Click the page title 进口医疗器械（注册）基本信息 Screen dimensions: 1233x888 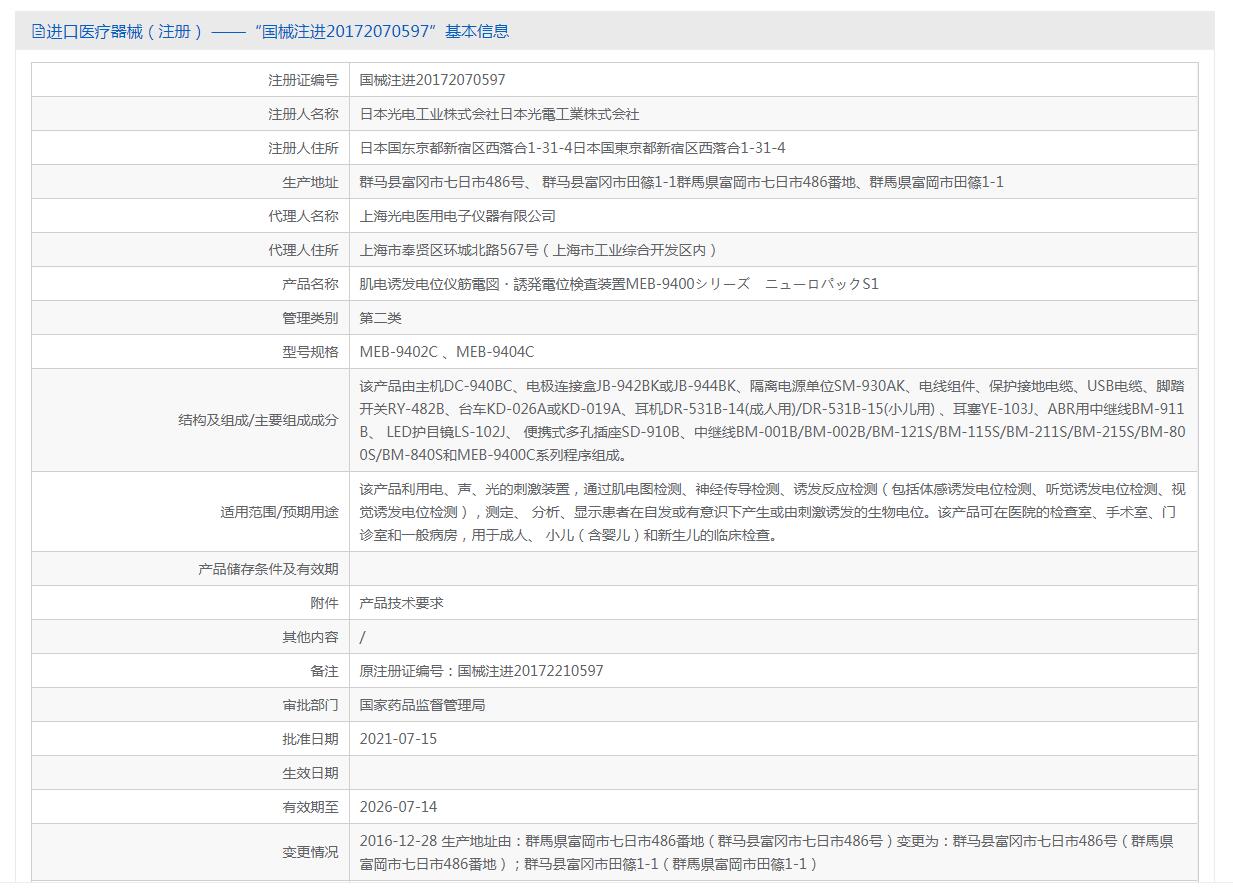277,31
